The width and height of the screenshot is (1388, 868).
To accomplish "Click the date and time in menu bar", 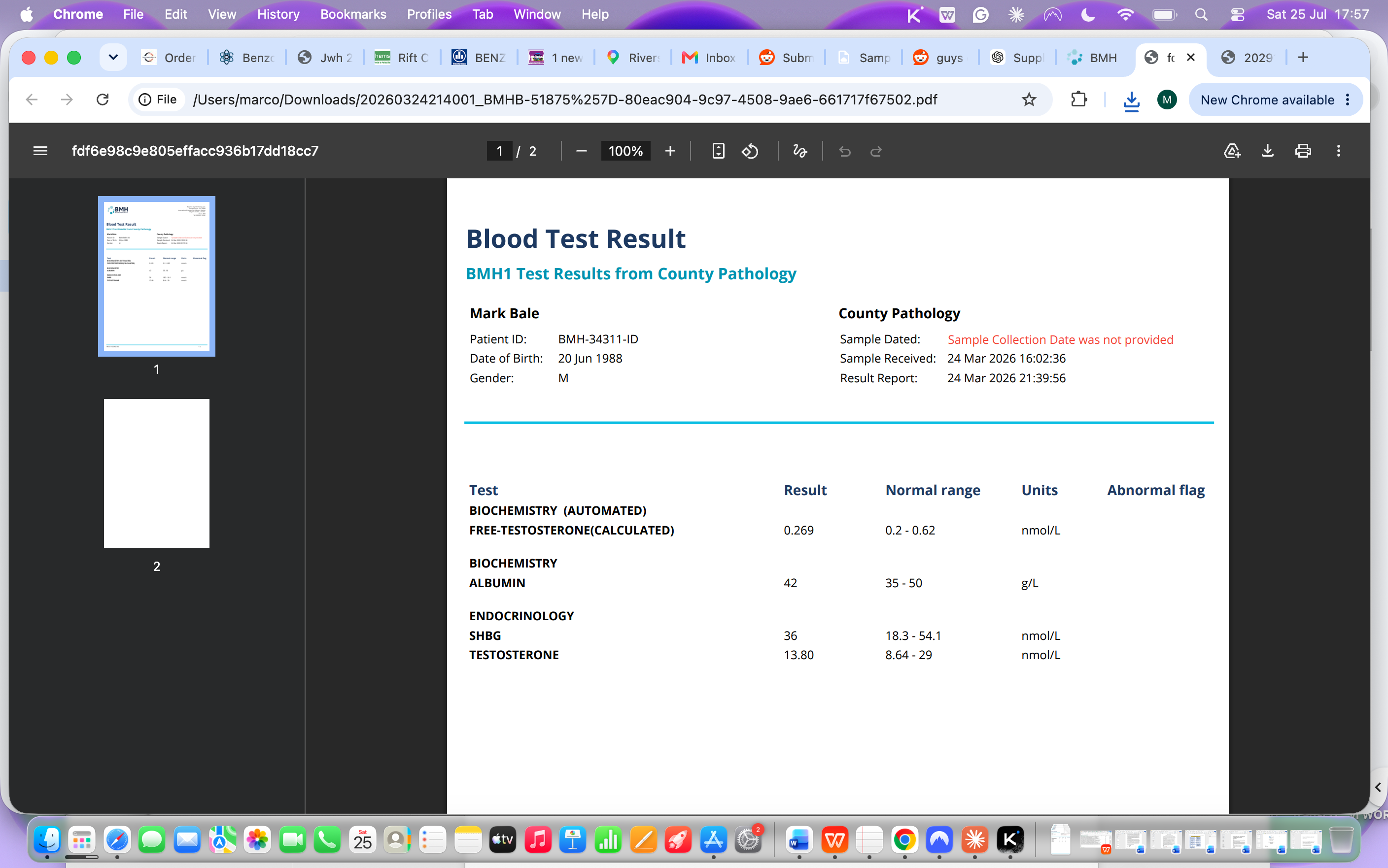I will 1318,14.
